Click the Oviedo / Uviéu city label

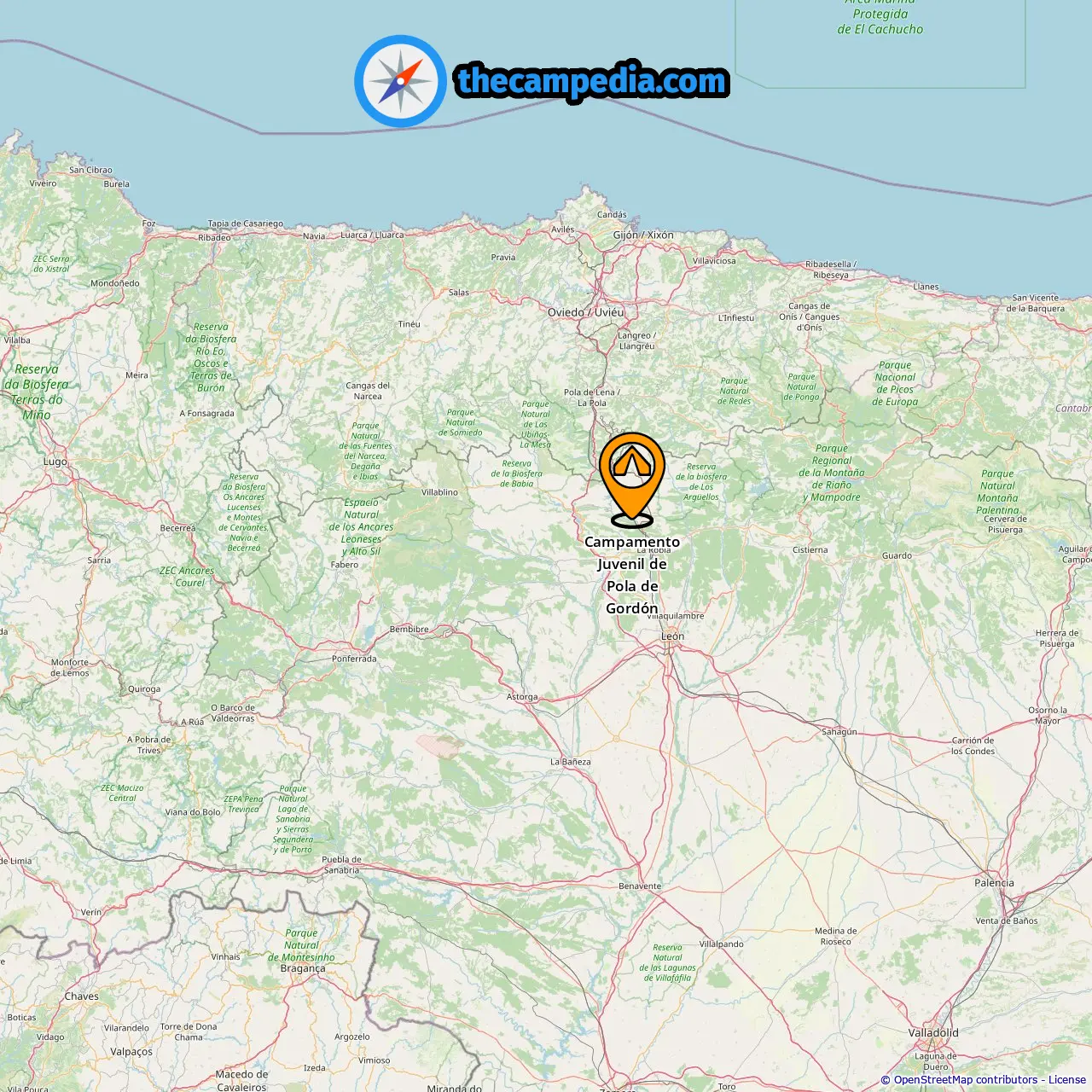point(586,312)
